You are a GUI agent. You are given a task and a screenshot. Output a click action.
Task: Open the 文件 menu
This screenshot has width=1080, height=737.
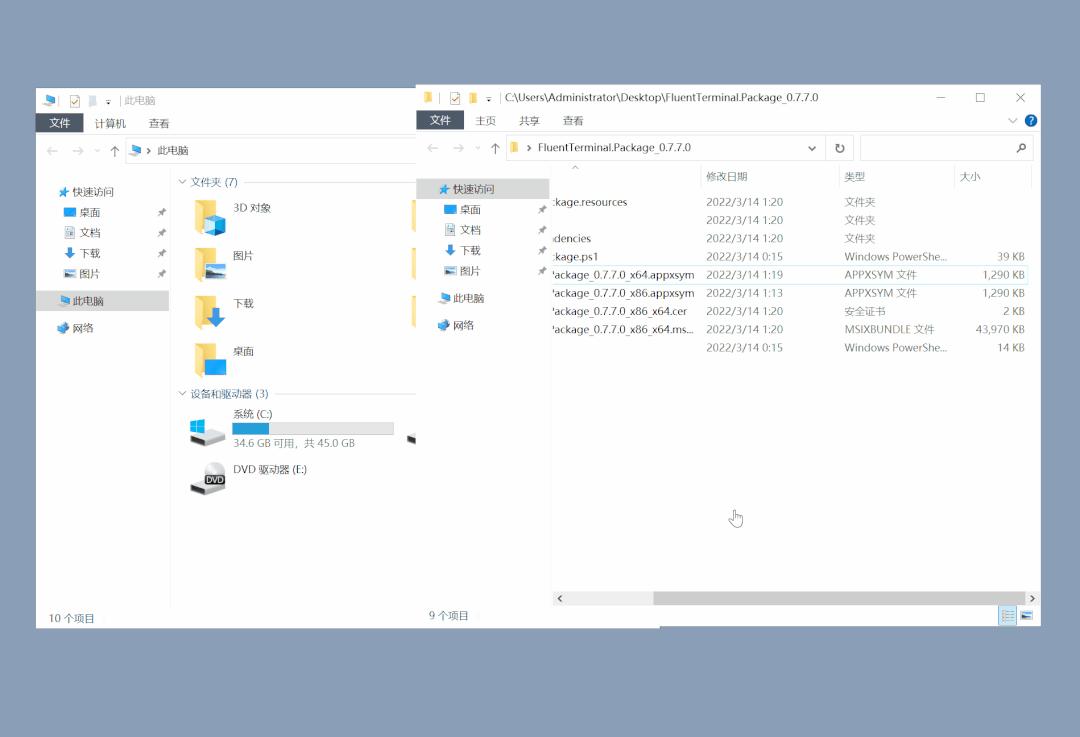pyautogui.click(x=441, y=120)
